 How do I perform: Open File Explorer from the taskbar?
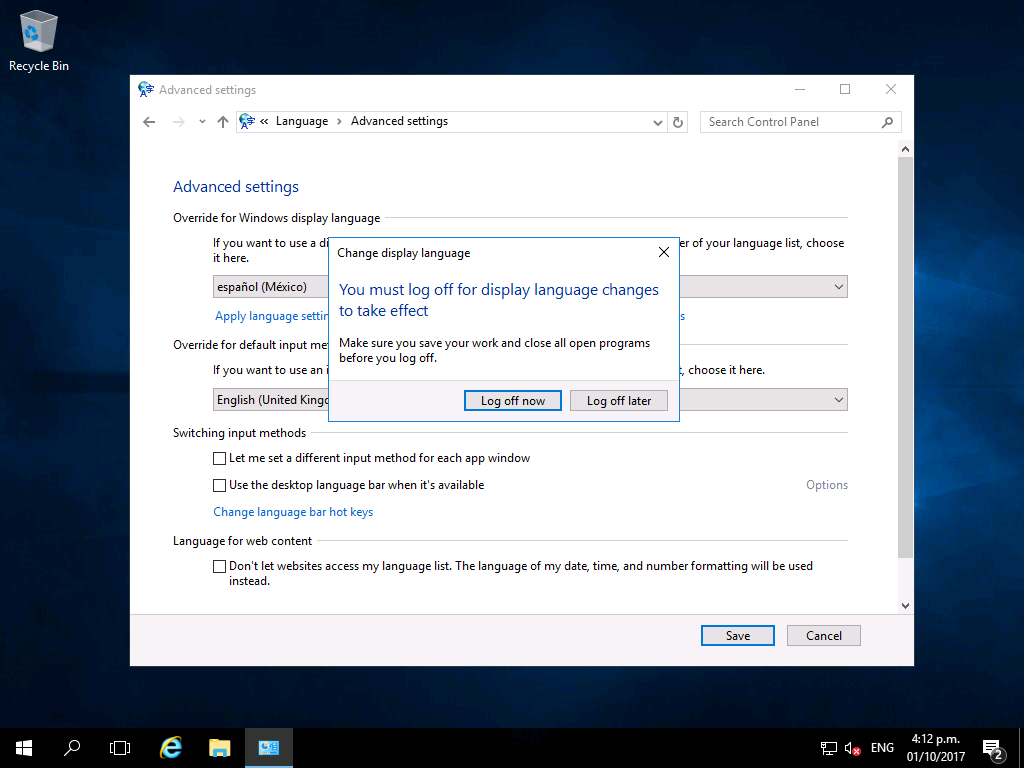[219, 748]
